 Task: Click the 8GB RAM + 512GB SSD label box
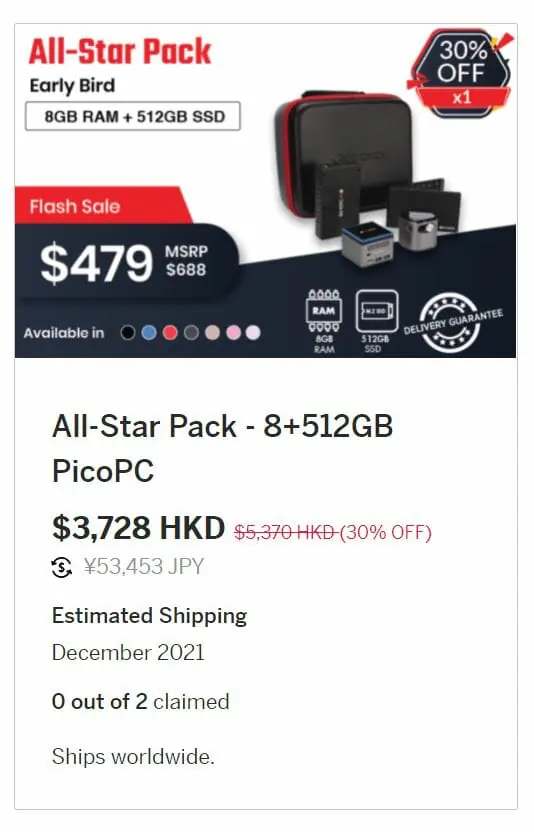133,116
